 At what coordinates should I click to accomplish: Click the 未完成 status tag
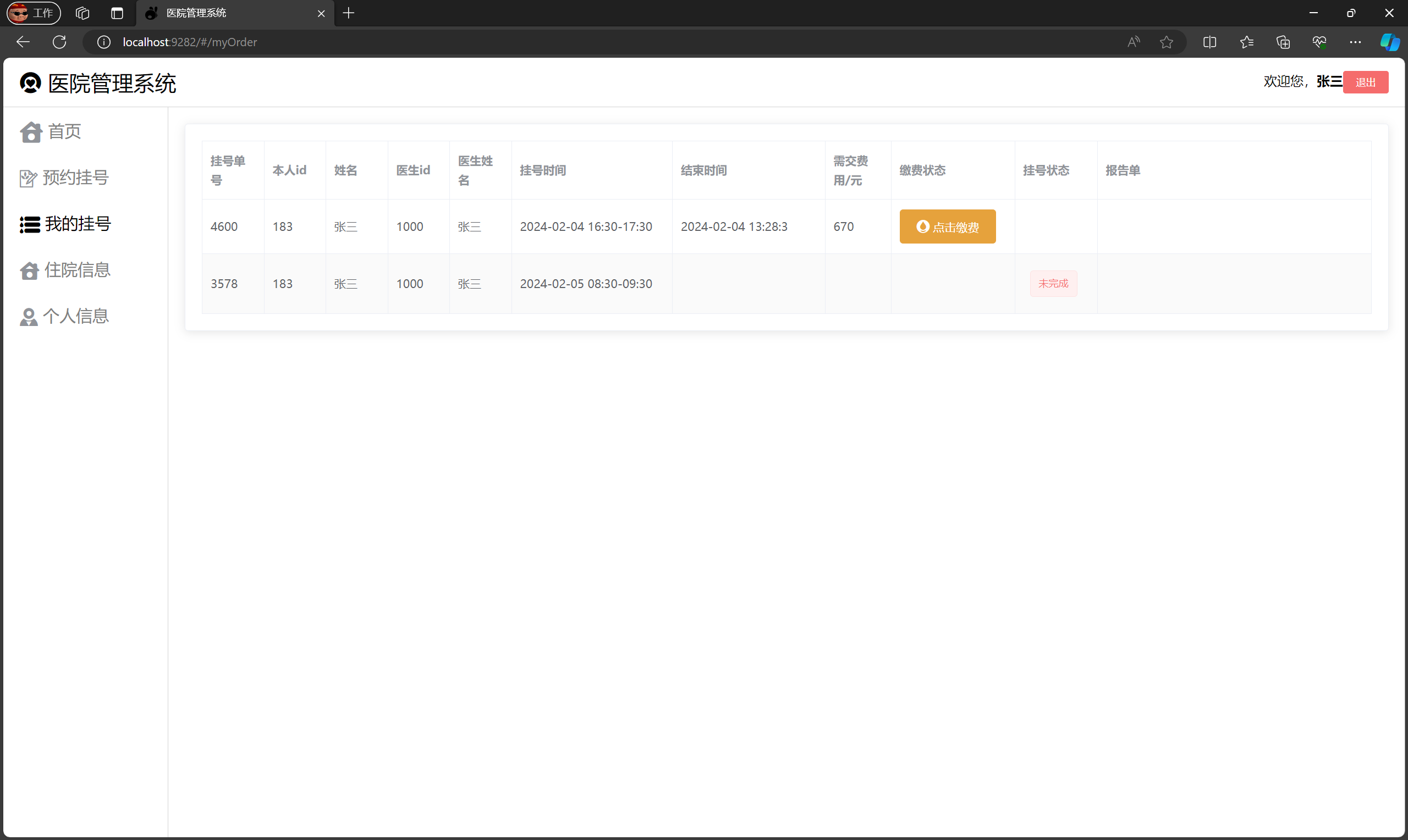point(1053,284)
